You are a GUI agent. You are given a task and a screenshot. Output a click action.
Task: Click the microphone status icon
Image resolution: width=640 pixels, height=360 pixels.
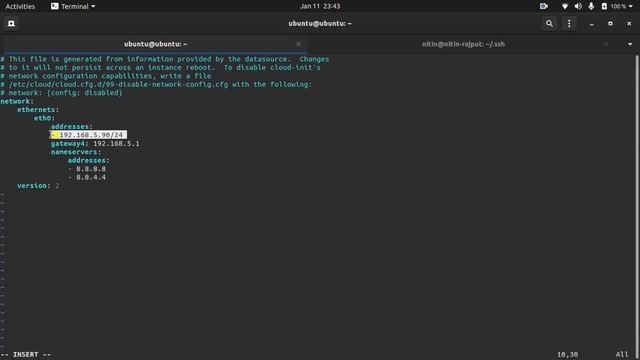[591, 6]
